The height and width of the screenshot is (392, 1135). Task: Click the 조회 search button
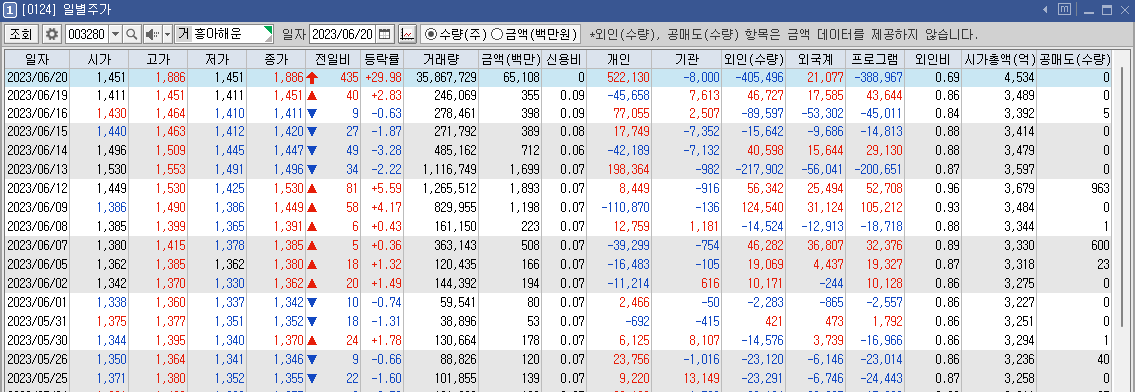(x=21, y=34)
